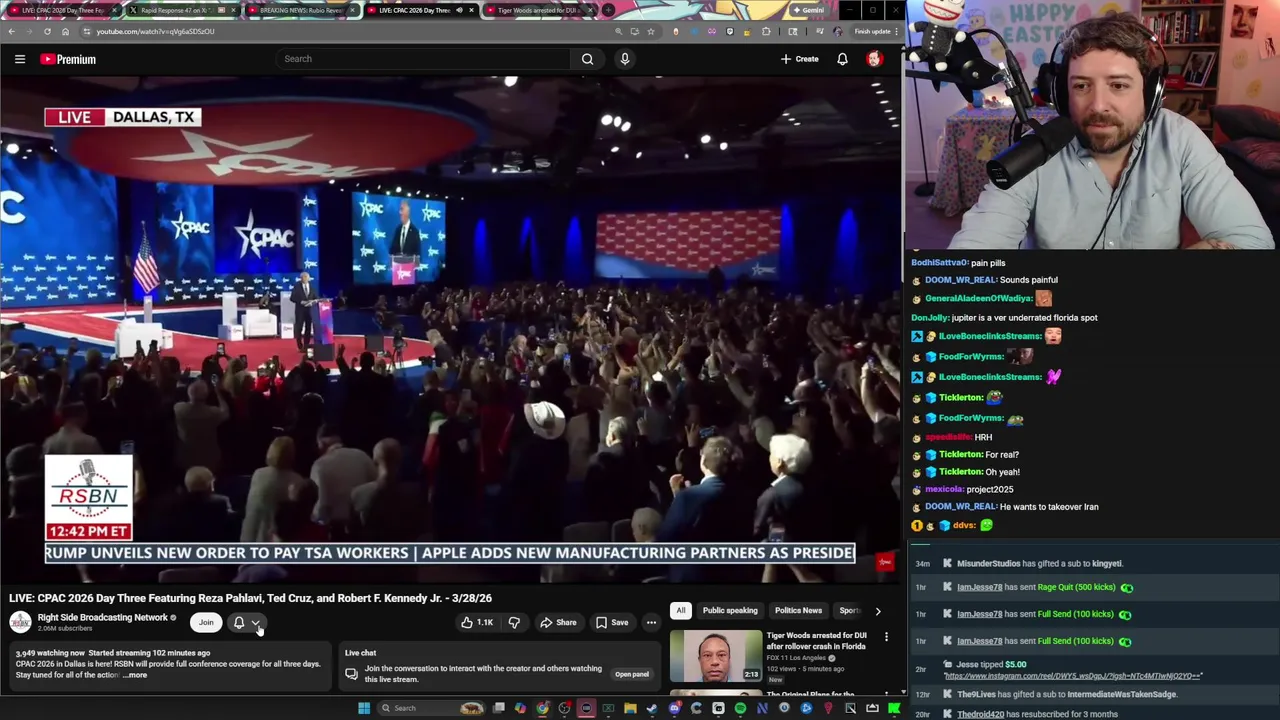
Task: Open File Explorer from the taskbar
Action: pyautogui.click(x=630, y=708)
